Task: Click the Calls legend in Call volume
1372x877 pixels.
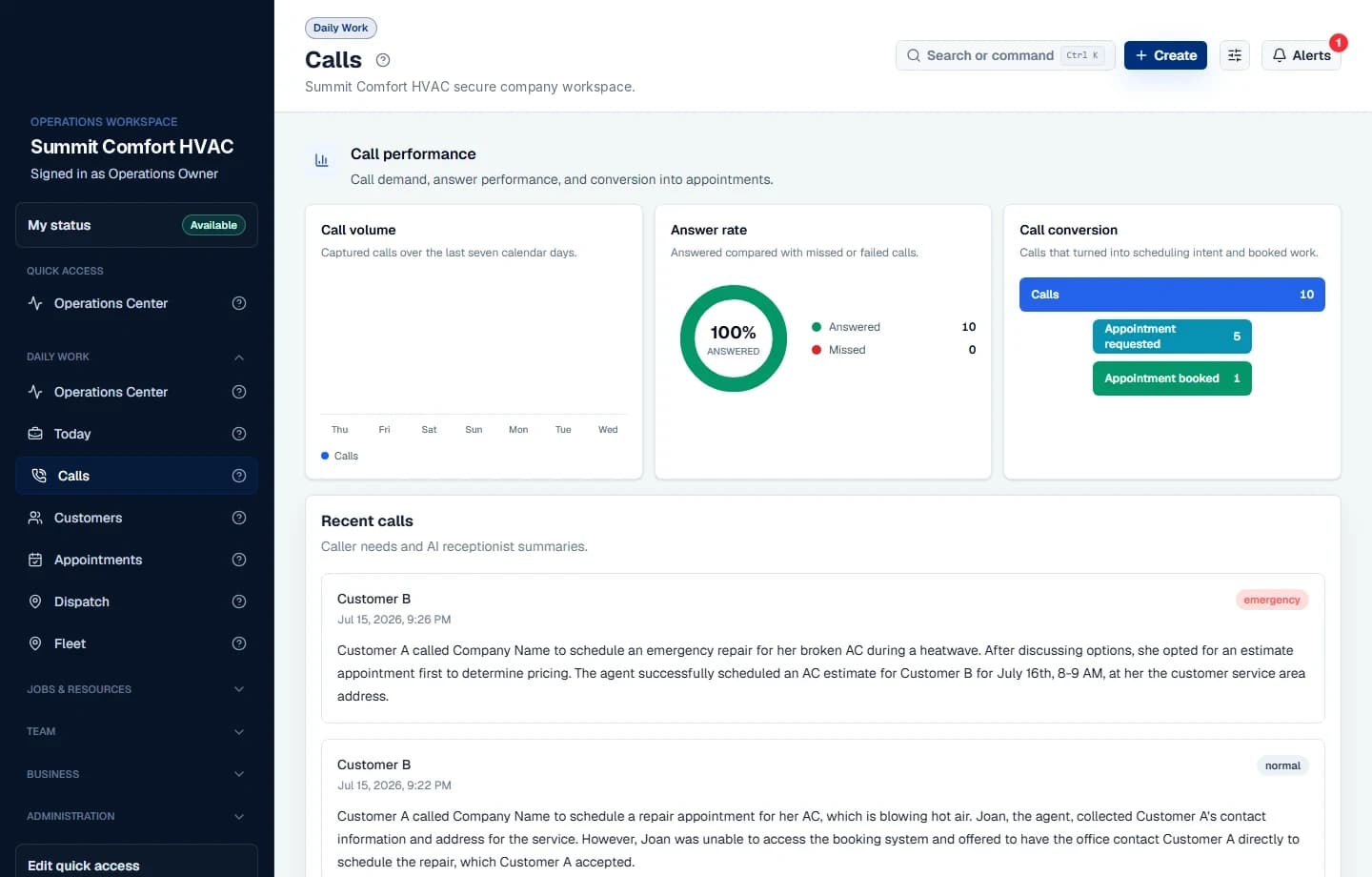Action: coord(340,456)
